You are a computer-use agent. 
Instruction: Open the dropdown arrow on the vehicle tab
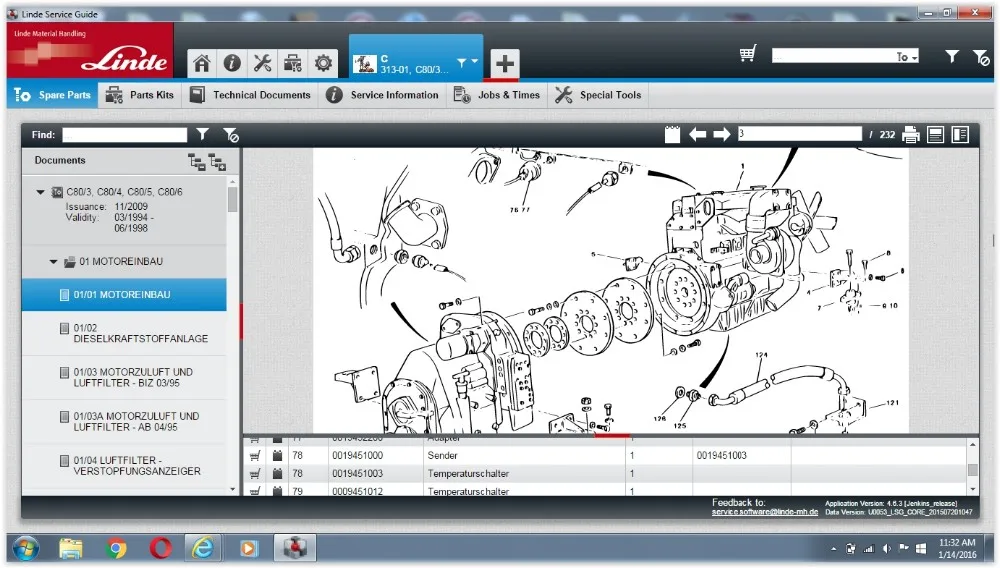pyautogui.click(x=474, y=62)
